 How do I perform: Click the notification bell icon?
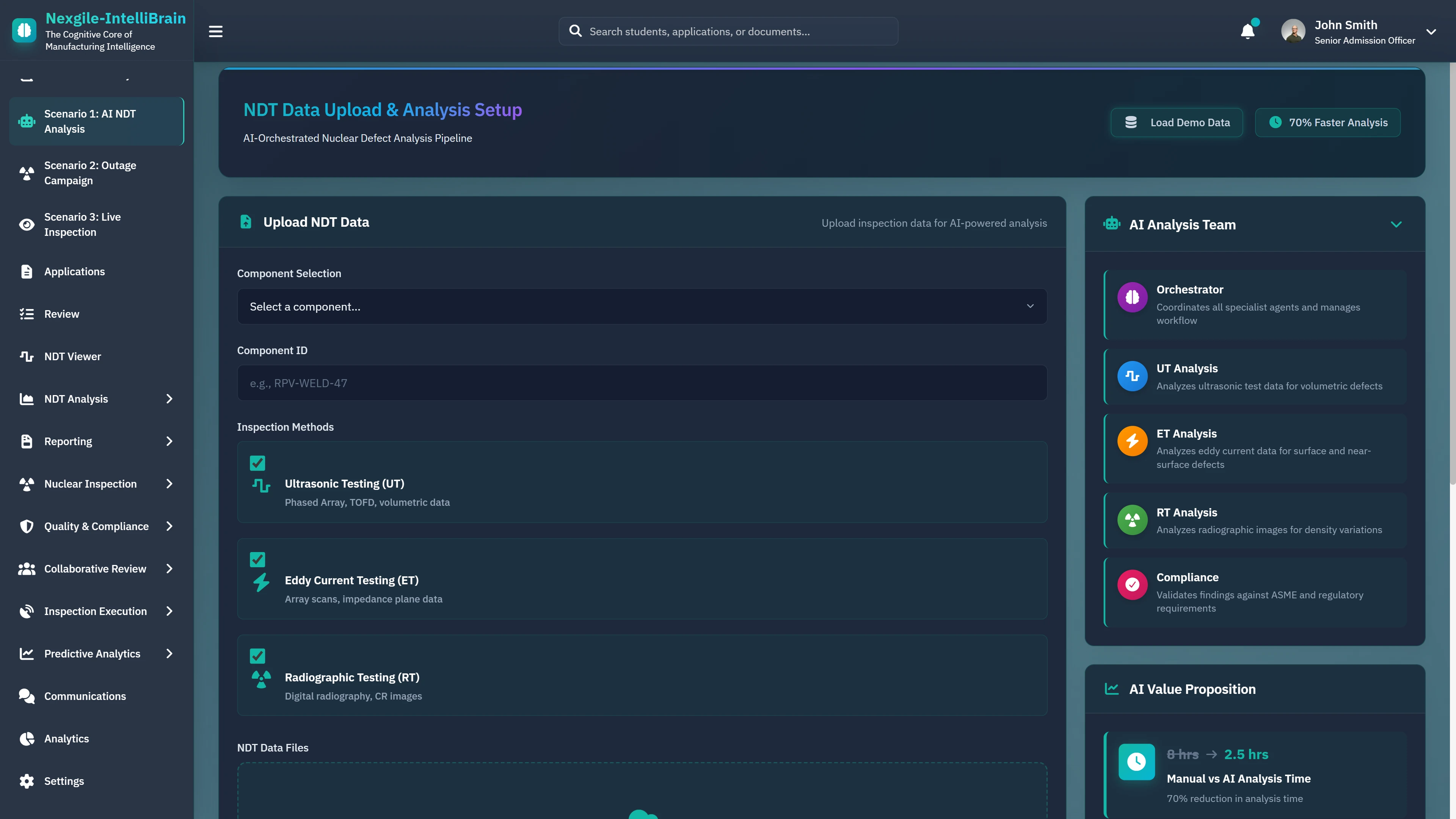coord(1247,31)
